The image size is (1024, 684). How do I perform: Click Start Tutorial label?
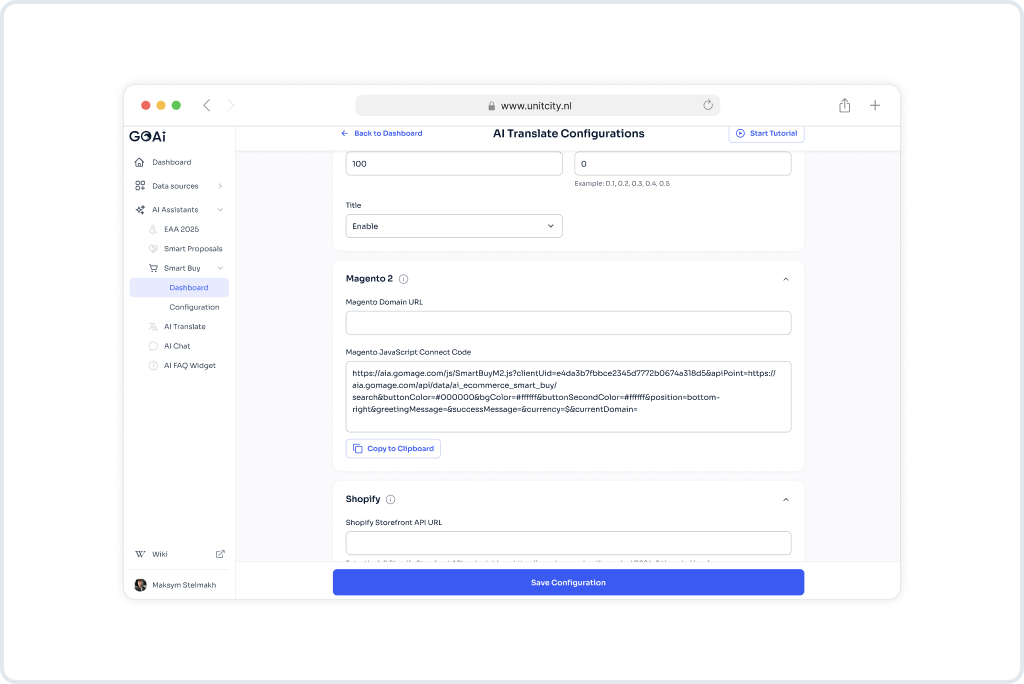coord(773,133)
